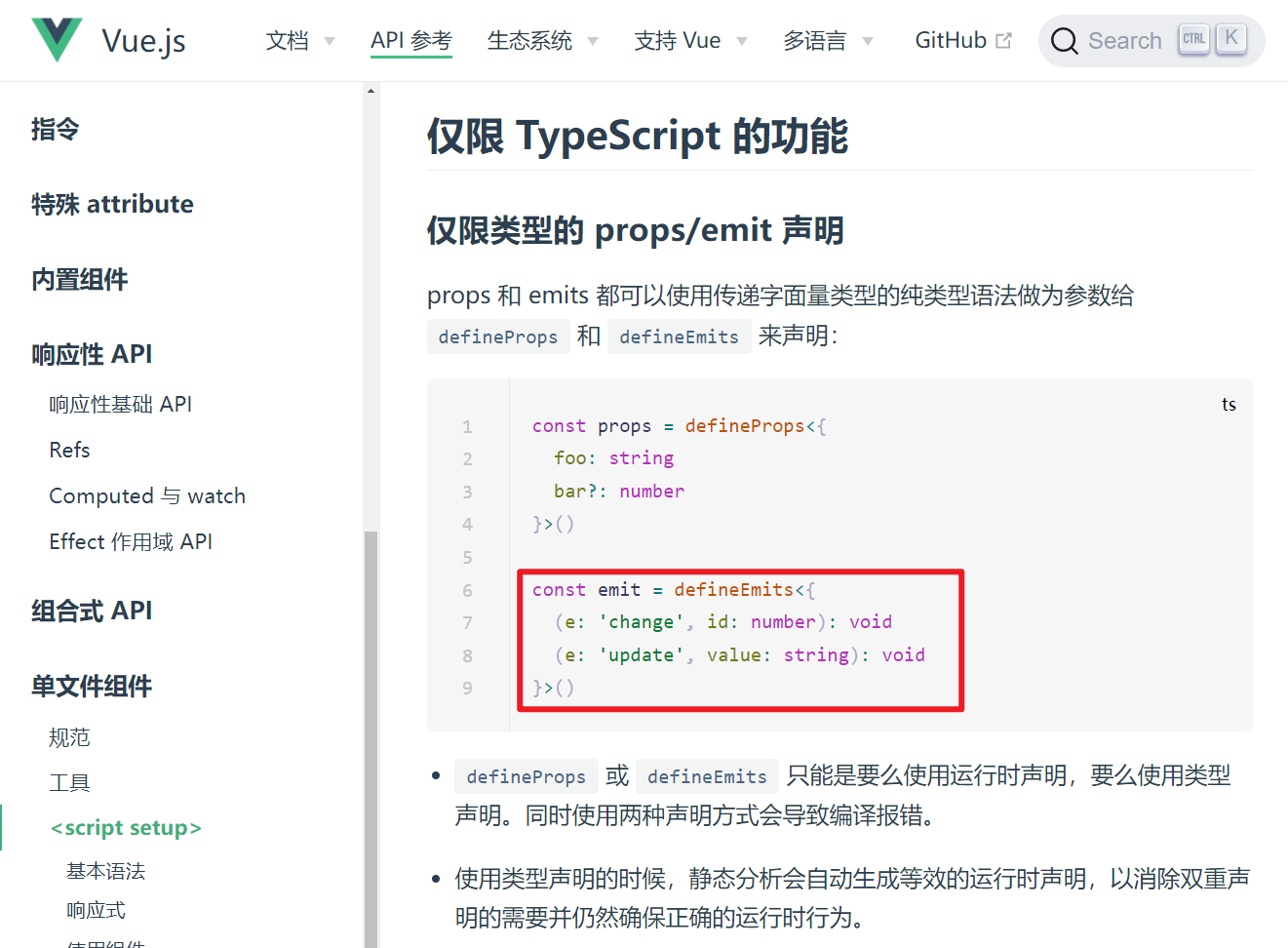Image resolution: width=1288 pixels, height=948 pixels.
Task: Jump to 基本语法 subsection
Action: click(x=105, y=871)
